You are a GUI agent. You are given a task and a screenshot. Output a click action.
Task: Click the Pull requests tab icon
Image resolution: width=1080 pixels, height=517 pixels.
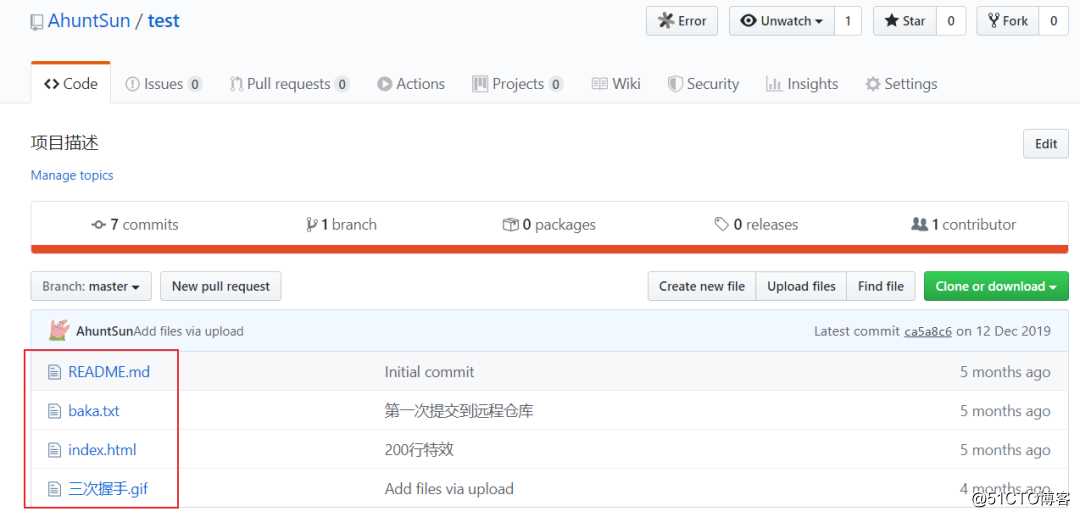[236, 84]
